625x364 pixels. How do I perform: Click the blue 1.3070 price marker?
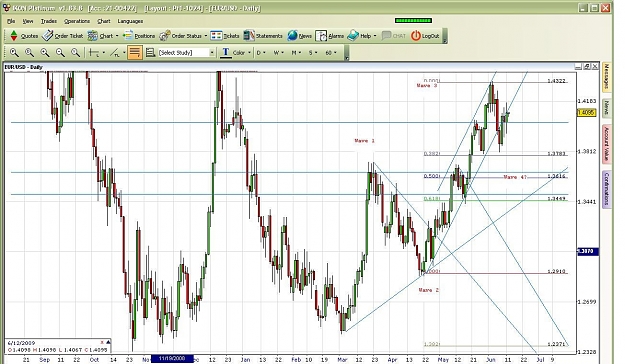[x=588, y=252]
